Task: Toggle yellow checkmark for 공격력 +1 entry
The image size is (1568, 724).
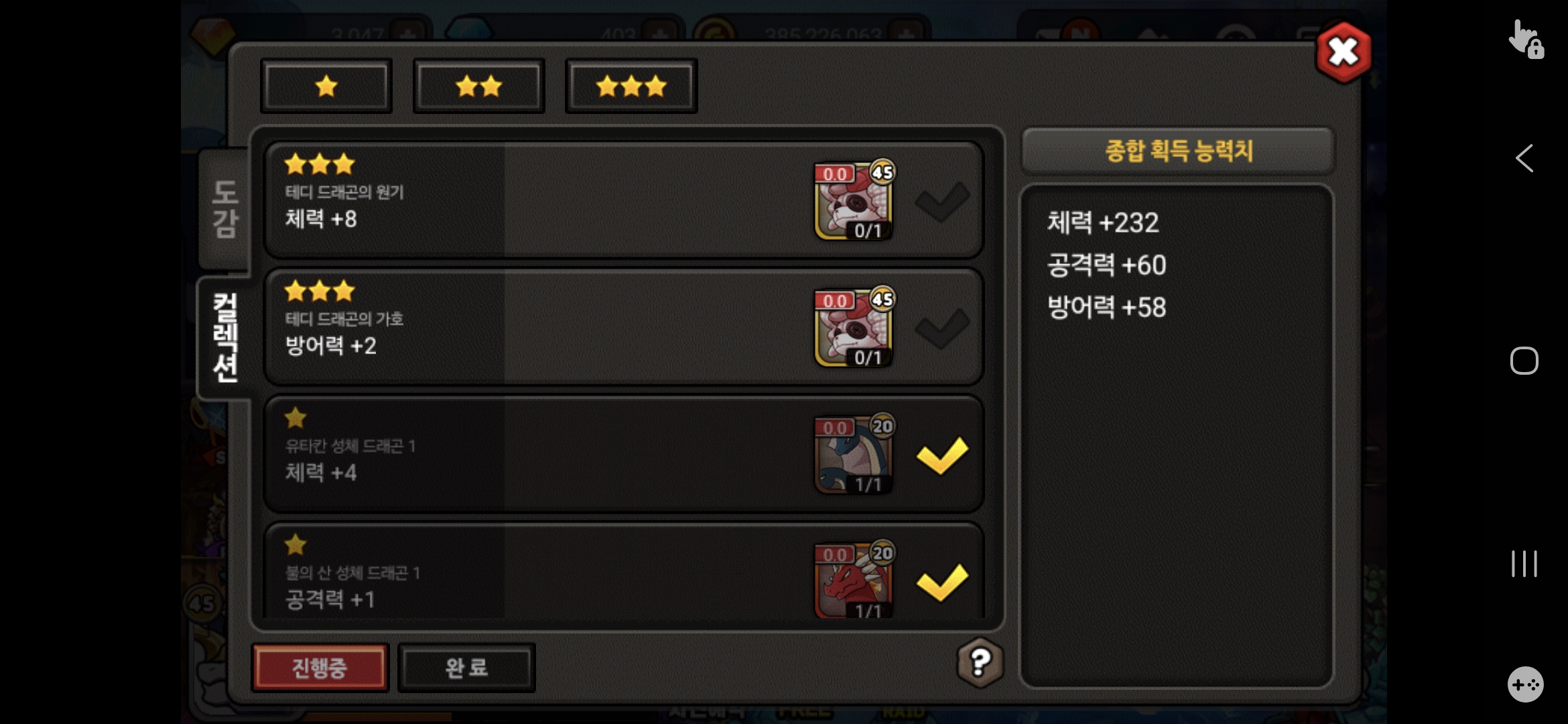Action: coord(942,582)
